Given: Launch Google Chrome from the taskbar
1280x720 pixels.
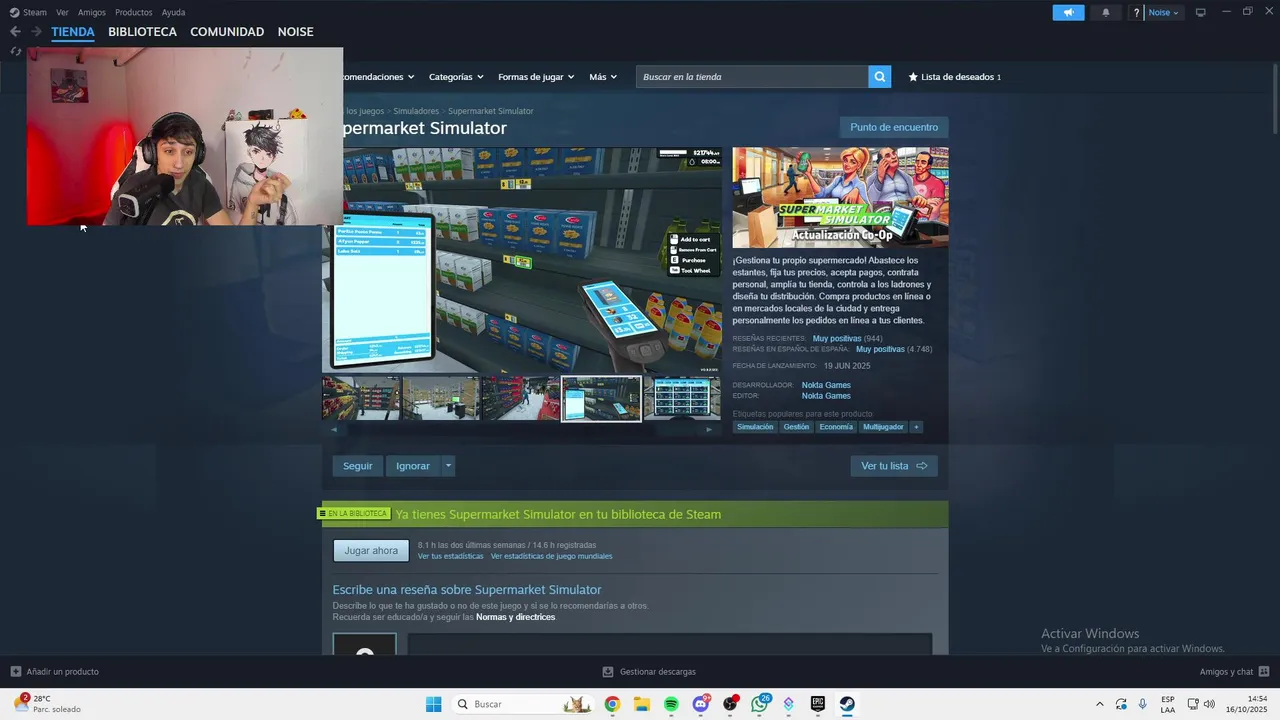Looking at the screenshot, I should pos(612,704).
